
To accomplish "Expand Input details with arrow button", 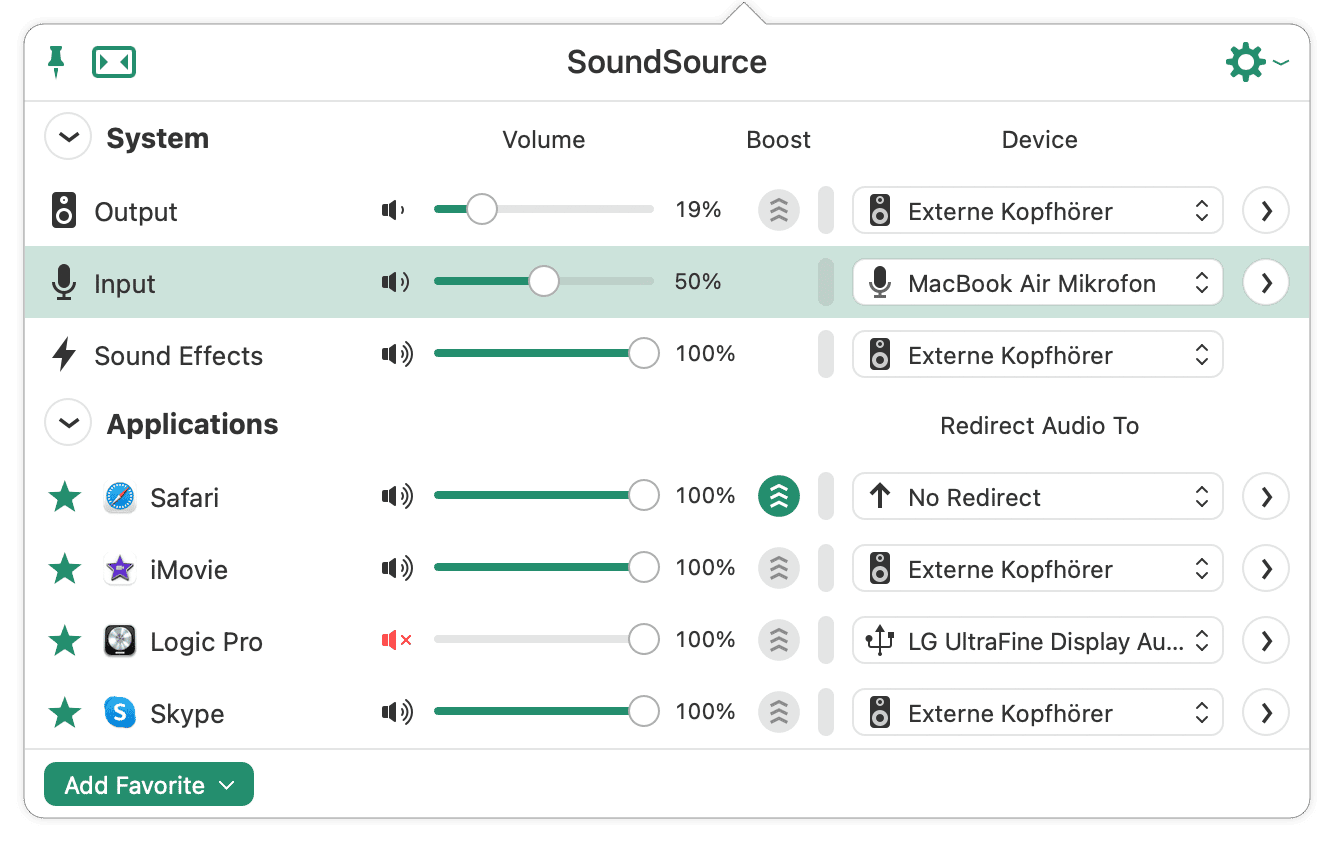I will (x=1266, y=283).
